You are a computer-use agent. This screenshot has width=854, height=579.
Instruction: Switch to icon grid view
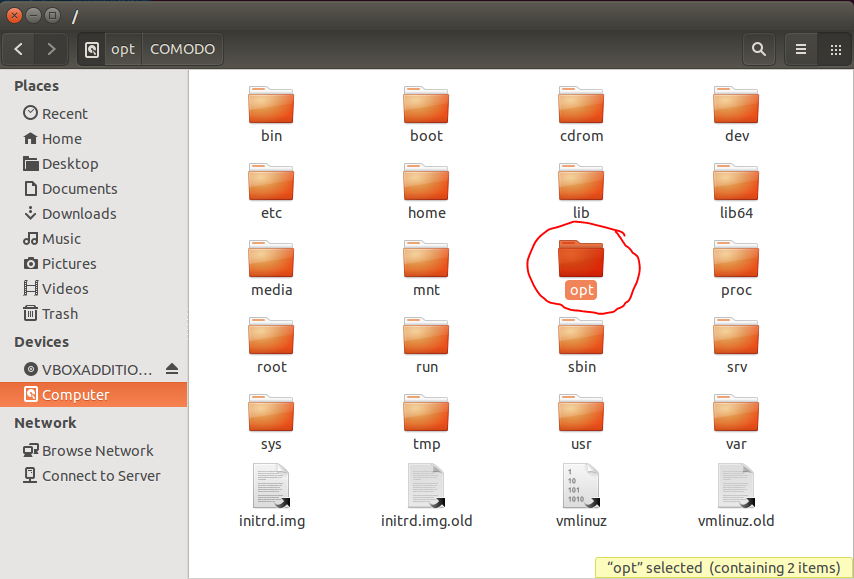pos(835,49)
